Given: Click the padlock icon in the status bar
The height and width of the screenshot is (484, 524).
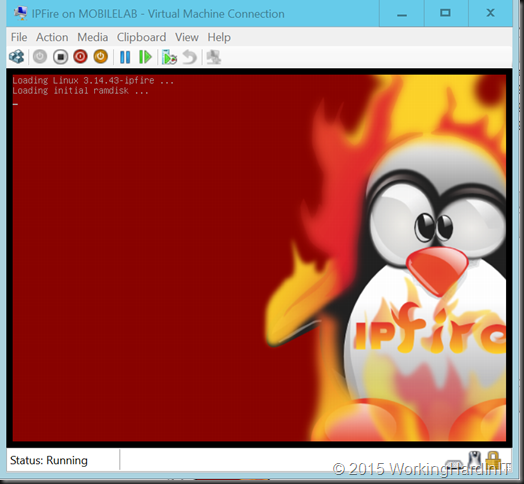Looking at the screenshot, I should point(494,460).
